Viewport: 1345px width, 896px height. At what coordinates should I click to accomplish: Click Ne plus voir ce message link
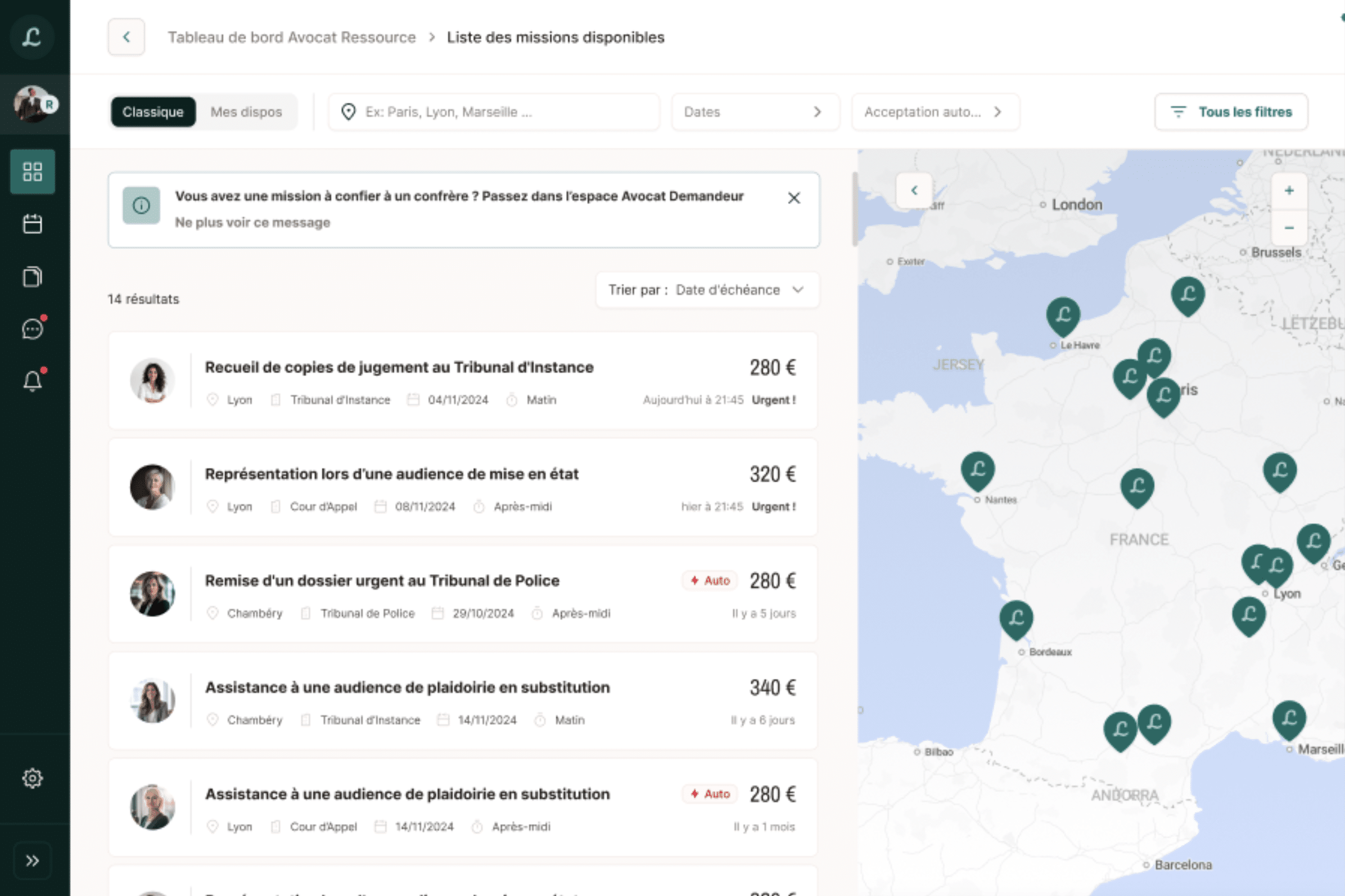[x=252, y=222]
